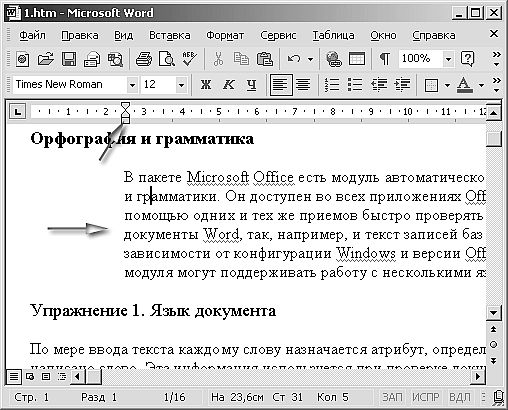Switch to Normal view icon
Screen dimensions: 508x410
pos(14,377)
